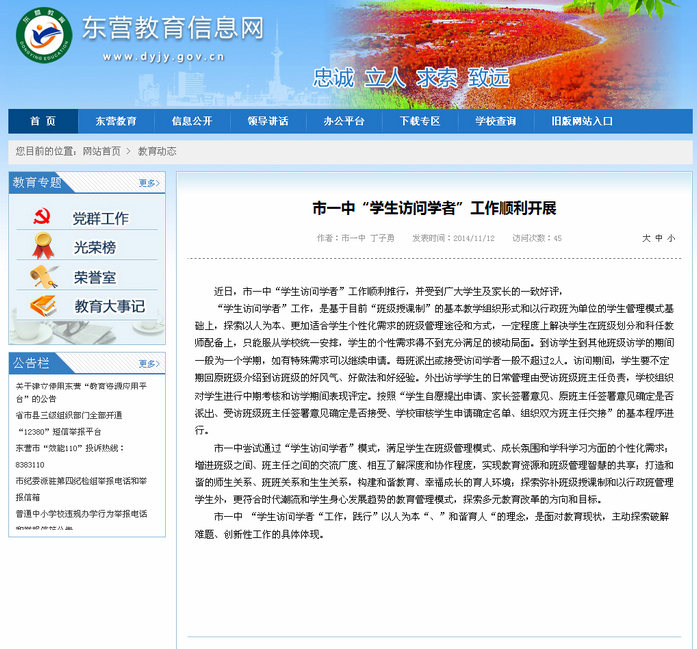The width and height of the screenshot is (697, 649).
Task: Open the 领导讲话 menu item
Action: (x=268, y=121)
